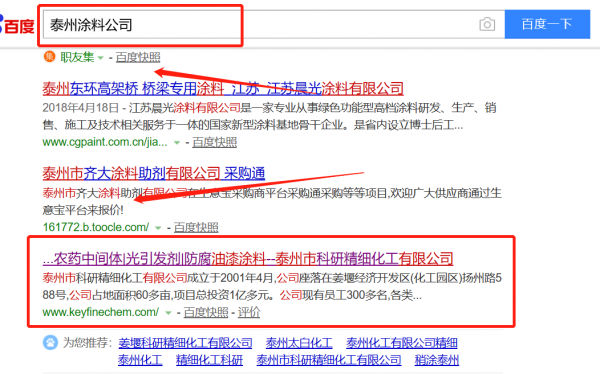Click the 职友集 source name
Screen dimensions: 600x374
[77, 57]
